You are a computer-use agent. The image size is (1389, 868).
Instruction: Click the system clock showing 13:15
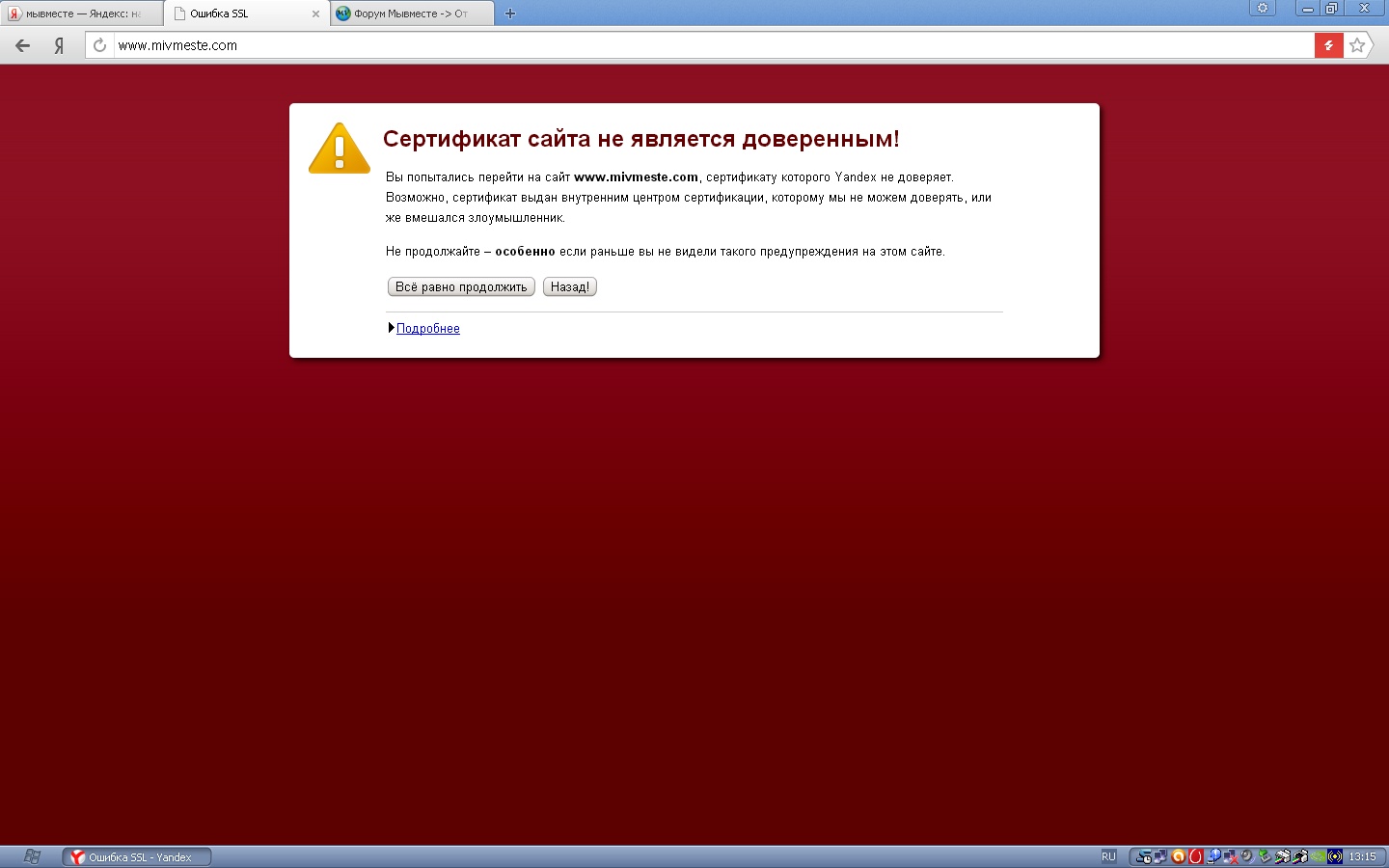[x=1363, y=856]
